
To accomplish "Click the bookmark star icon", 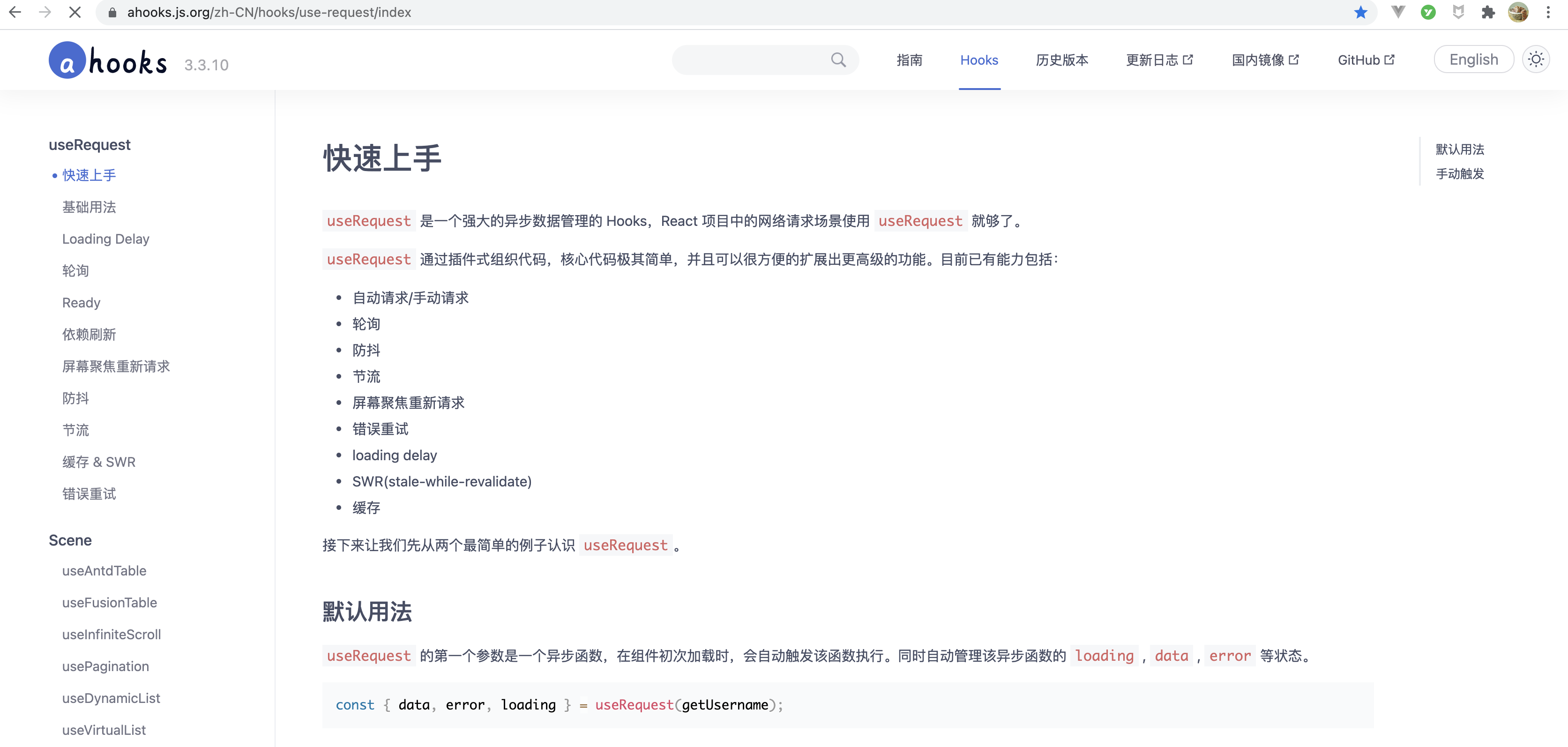I will coord(1360,12).
